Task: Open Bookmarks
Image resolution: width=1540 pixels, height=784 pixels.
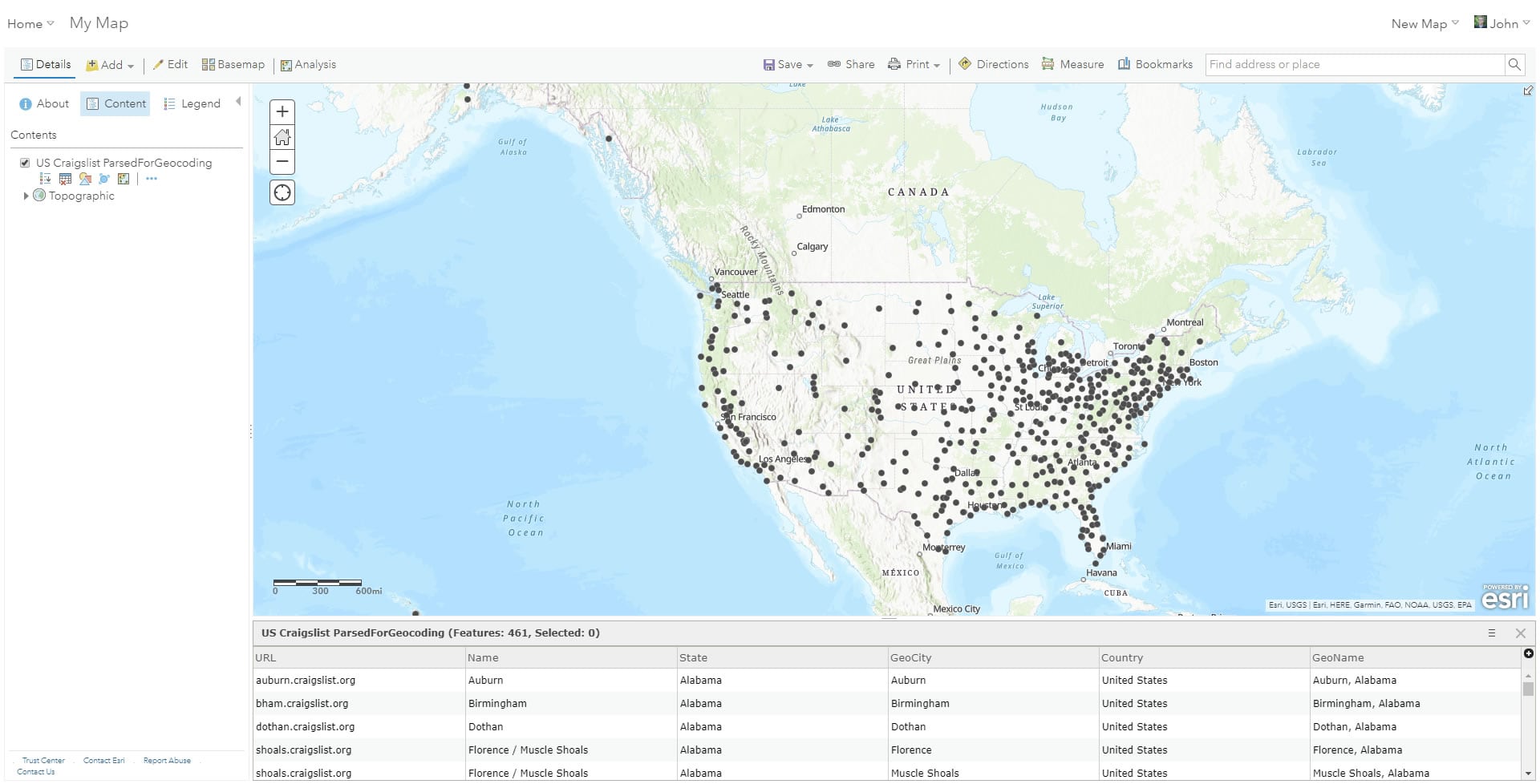Action: click(1155, 64)
